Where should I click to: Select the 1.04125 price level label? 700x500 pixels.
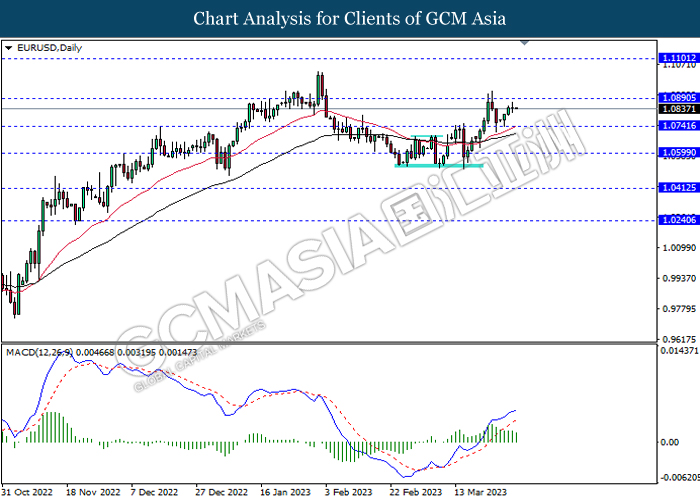tap(679, 188)
